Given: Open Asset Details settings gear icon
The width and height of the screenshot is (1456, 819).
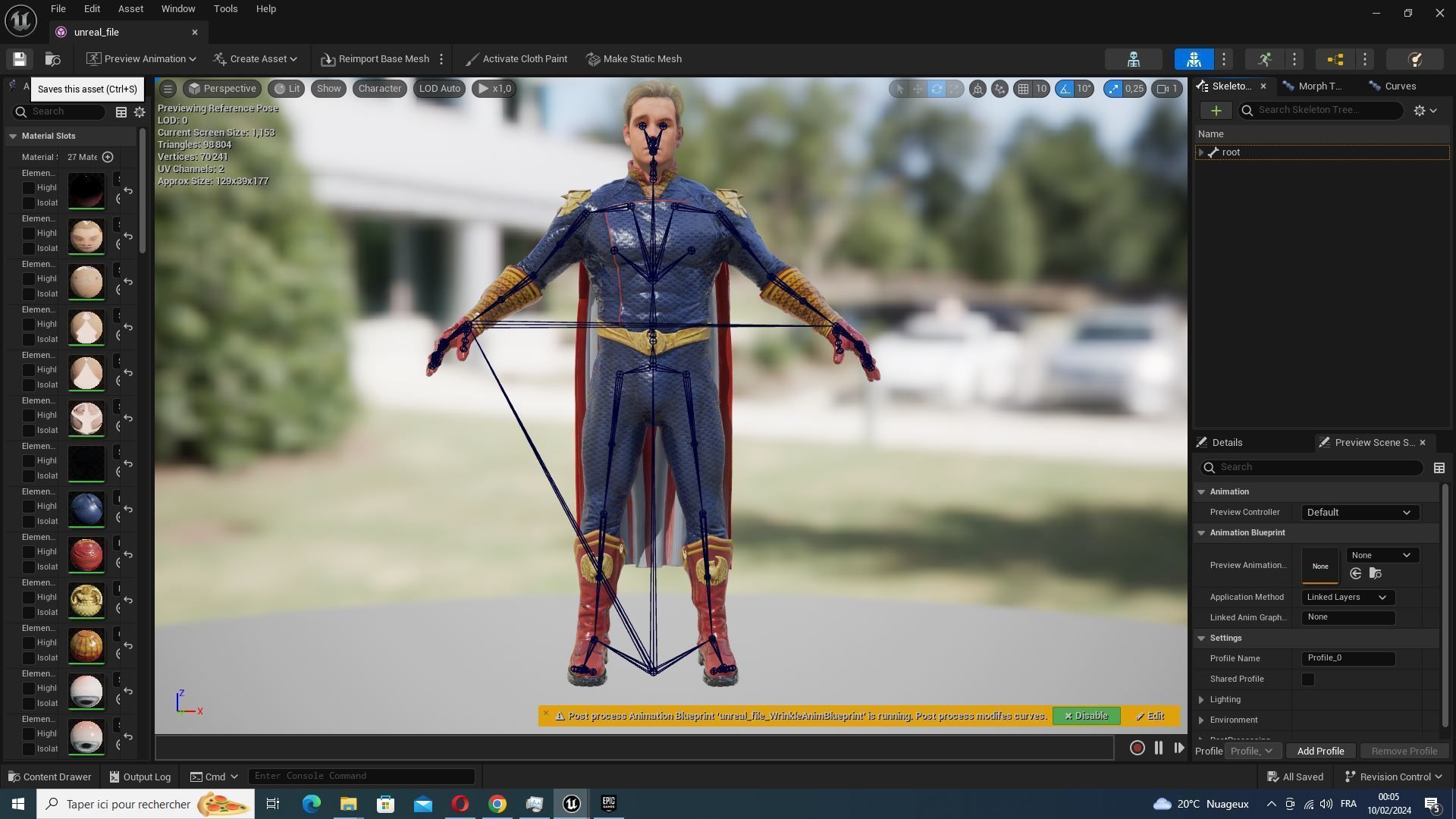Looking at the screenshot, I should coord(140,112).
